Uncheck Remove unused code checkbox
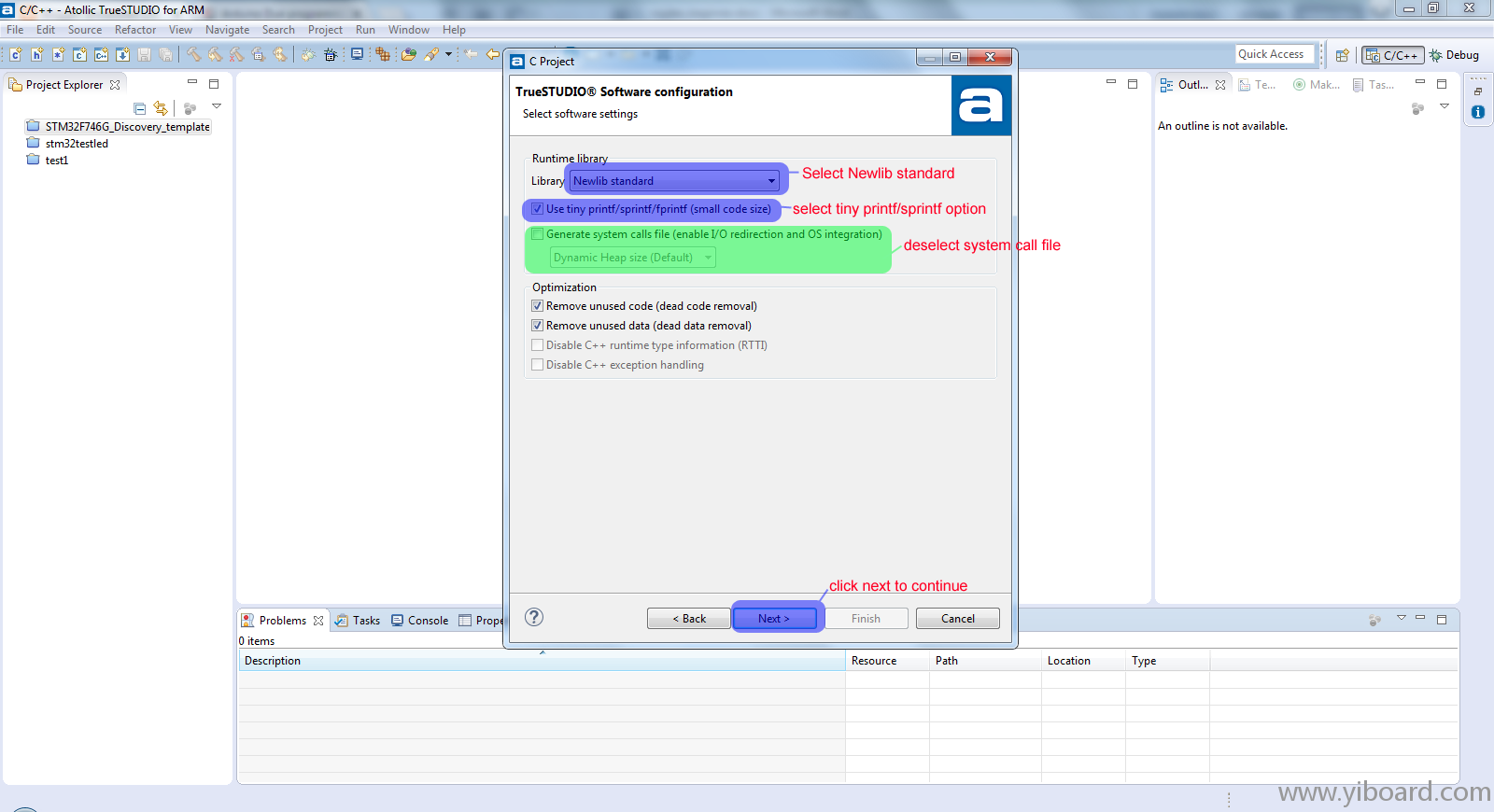The width and height of the screenshot is (1494, 812). 537,306
